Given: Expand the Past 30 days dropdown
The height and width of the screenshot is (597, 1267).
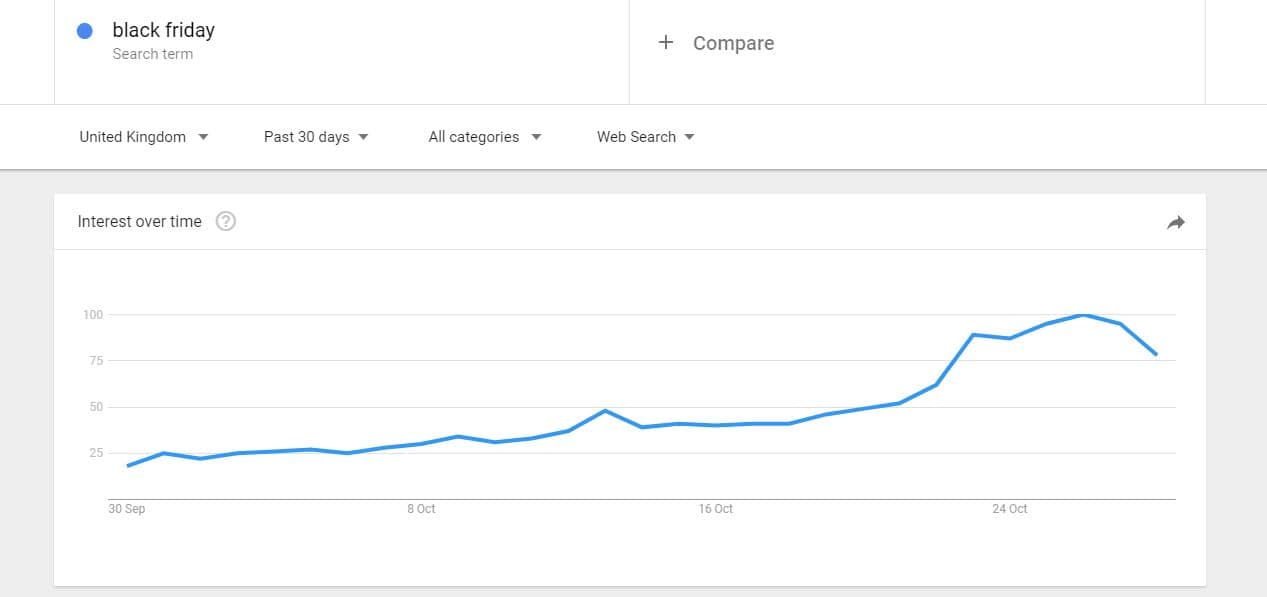Looking at the screenshot, I should (316, 137).
